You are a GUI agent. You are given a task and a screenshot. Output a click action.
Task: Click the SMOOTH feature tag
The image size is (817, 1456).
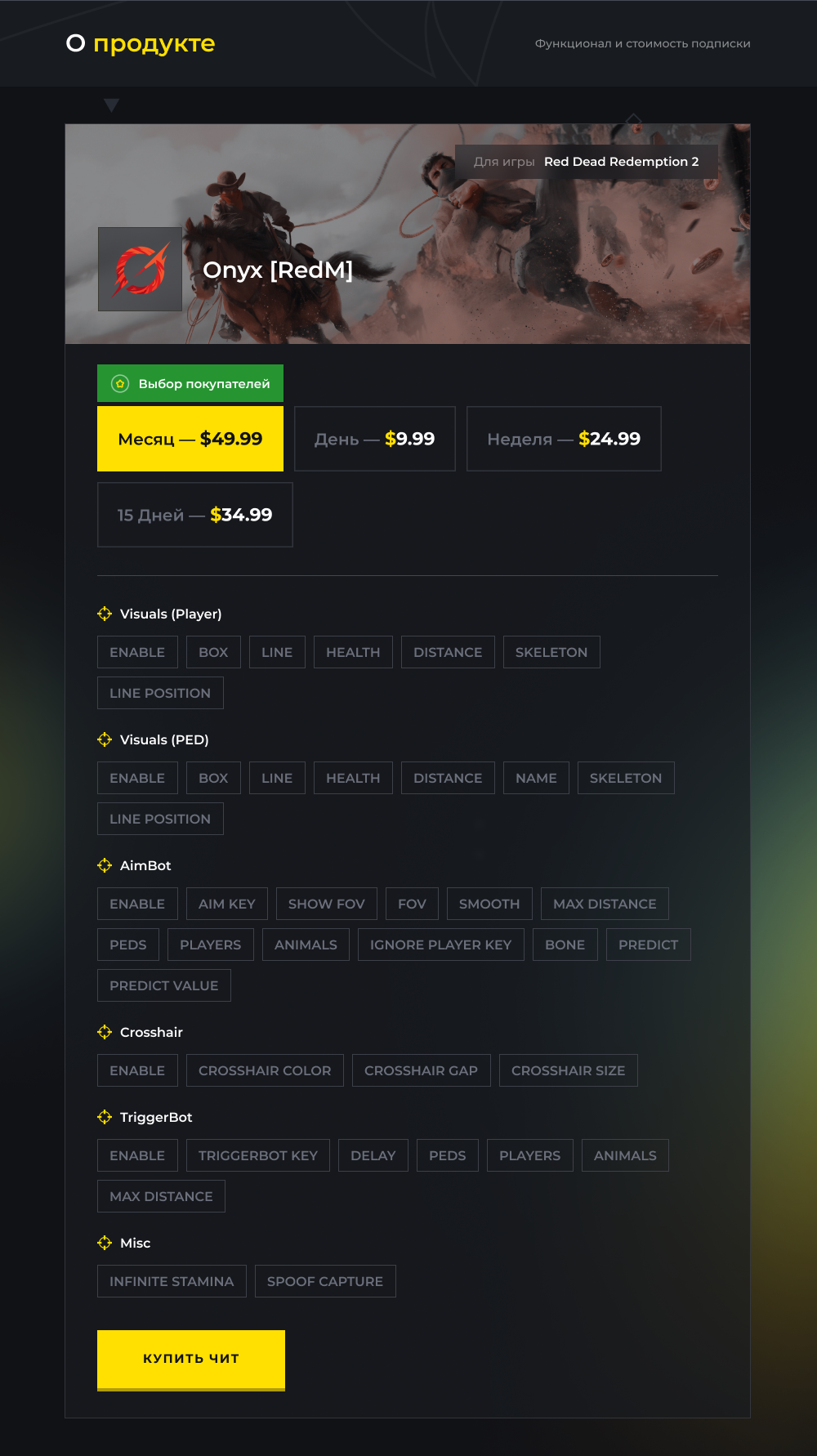point(489,904)
